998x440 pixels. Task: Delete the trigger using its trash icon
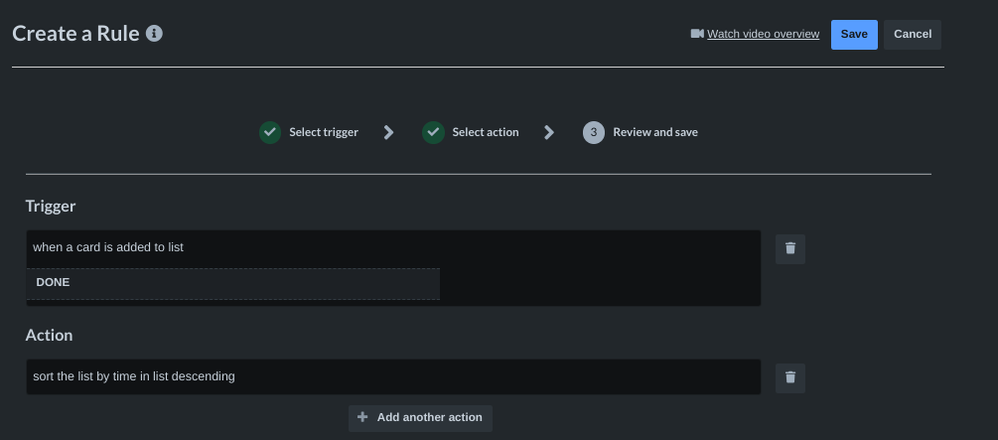(x=790, y=248)
